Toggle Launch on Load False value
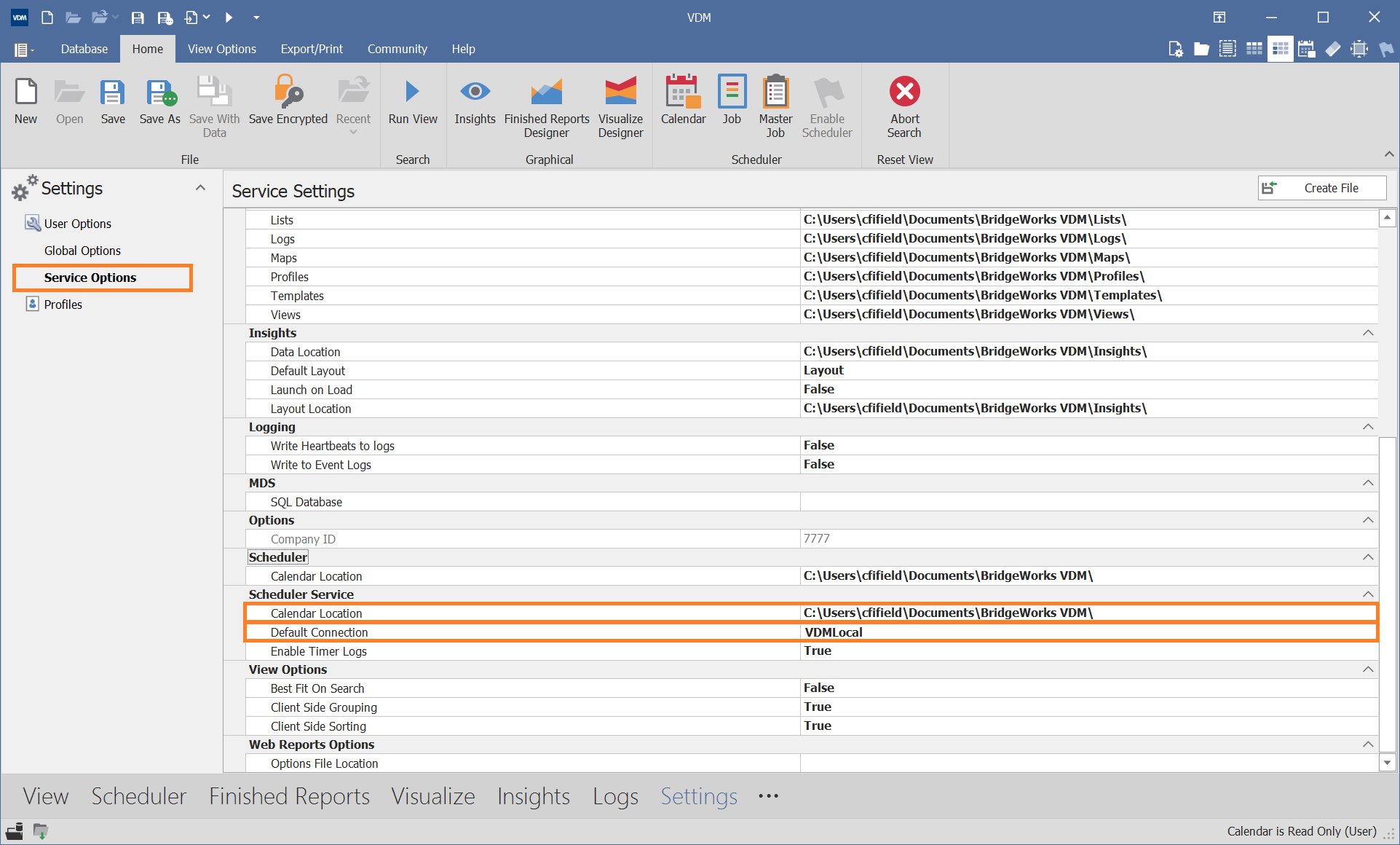This screenshot has height=845, width=1400. click(1089, 390)
